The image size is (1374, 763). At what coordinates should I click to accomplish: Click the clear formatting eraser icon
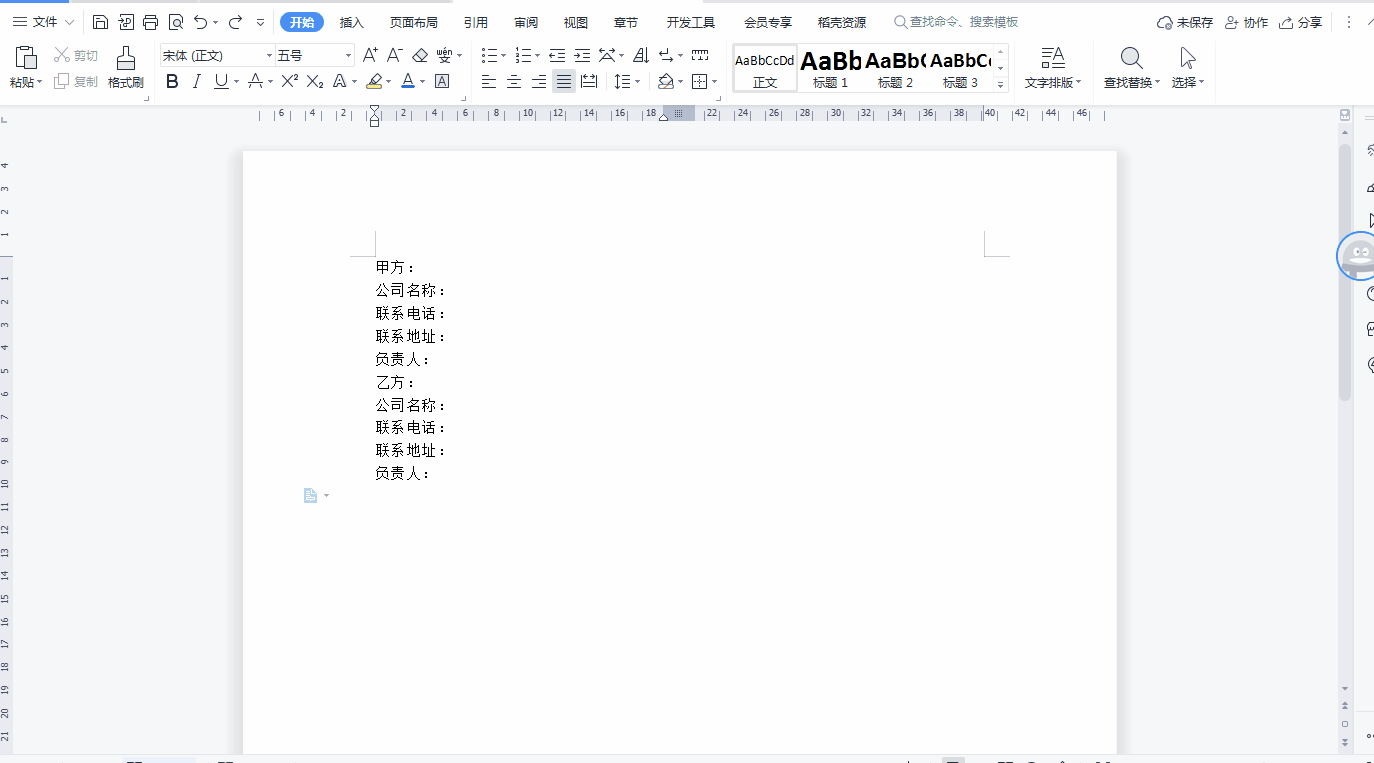[x=420, y=55]
